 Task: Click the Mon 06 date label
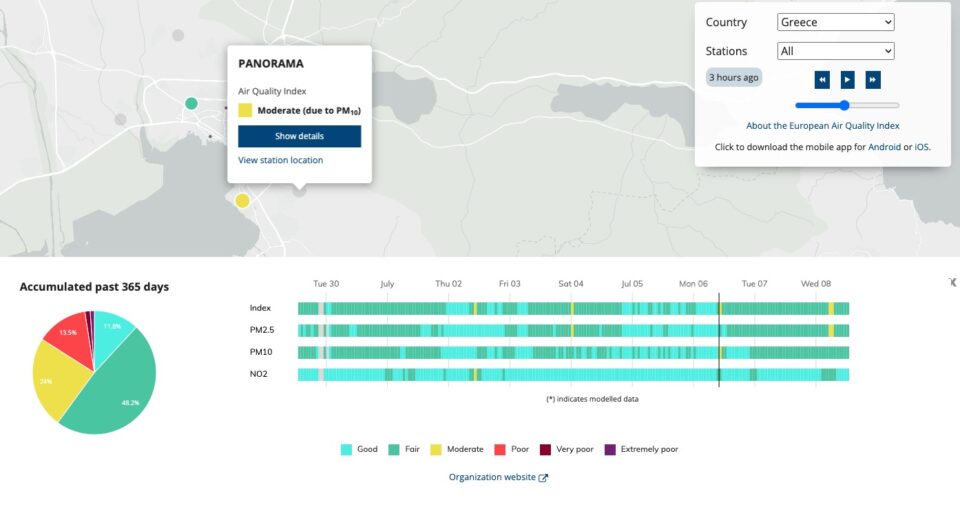693,284
